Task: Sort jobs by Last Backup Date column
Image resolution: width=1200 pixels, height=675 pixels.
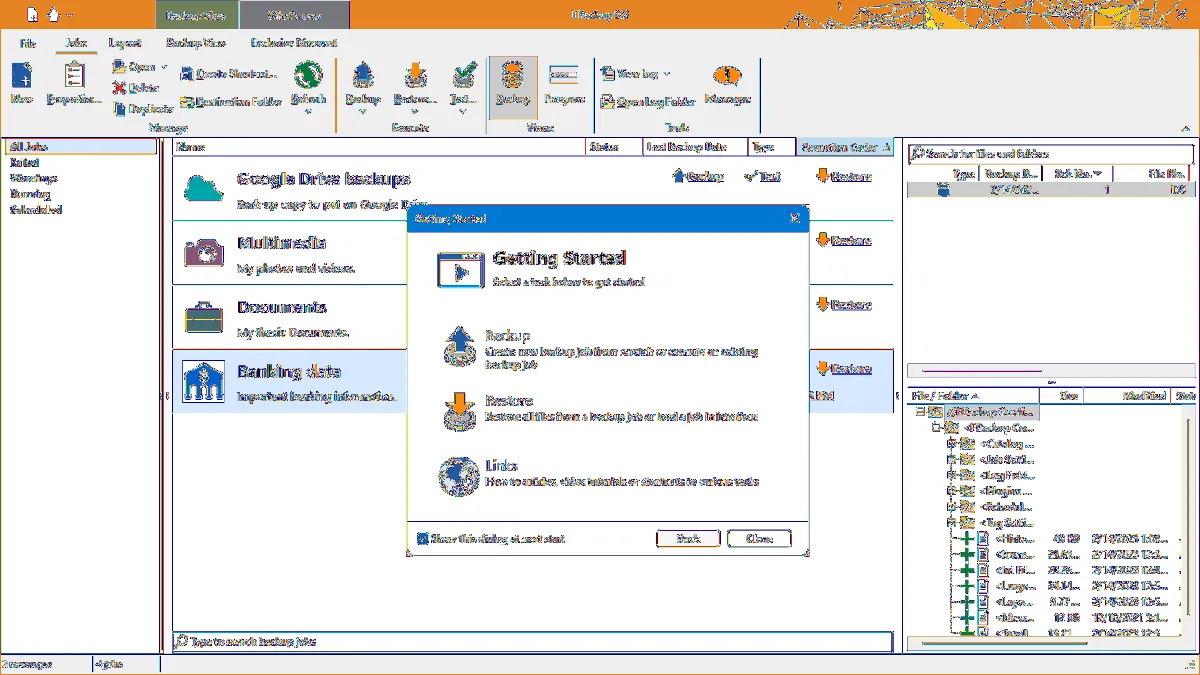Action: [x=694, y=147]
